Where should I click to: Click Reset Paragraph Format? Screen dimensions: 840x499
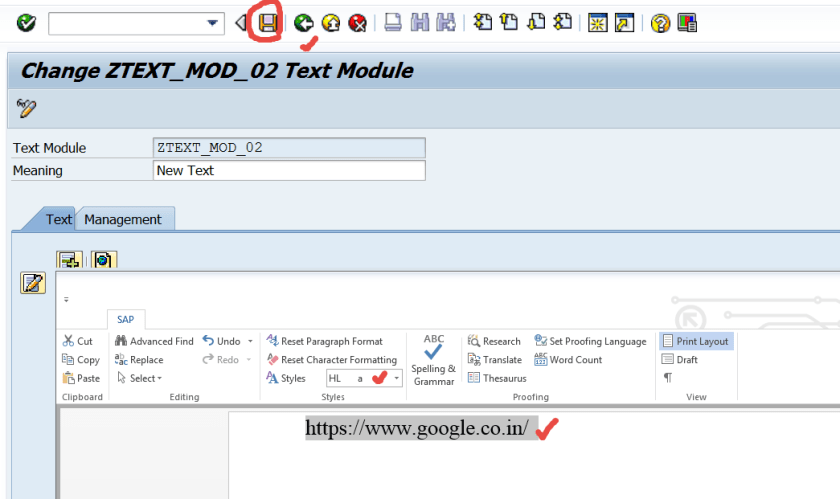[325, 341]
